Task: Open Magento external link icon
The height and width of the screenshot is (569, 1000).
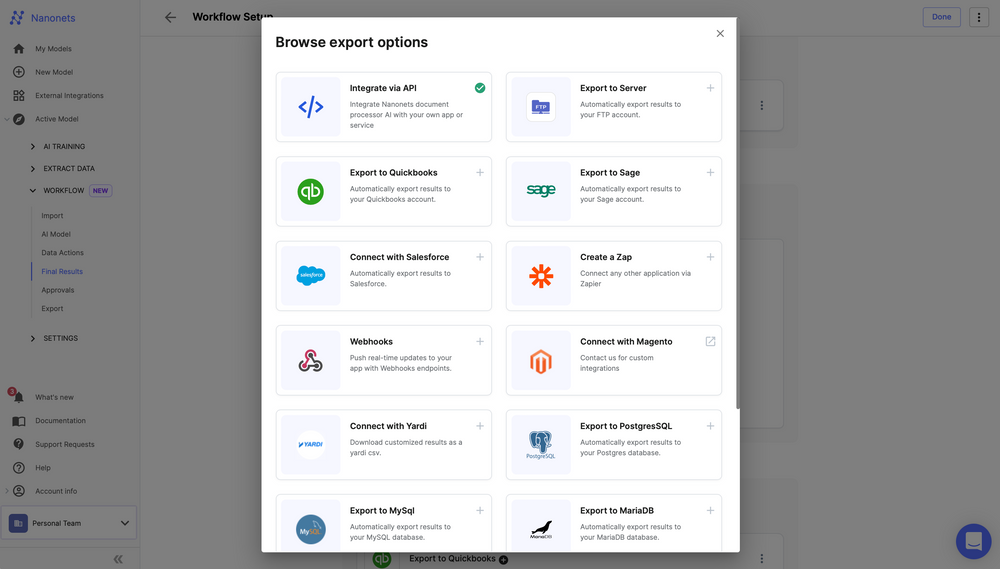Action: pos(710,341)
